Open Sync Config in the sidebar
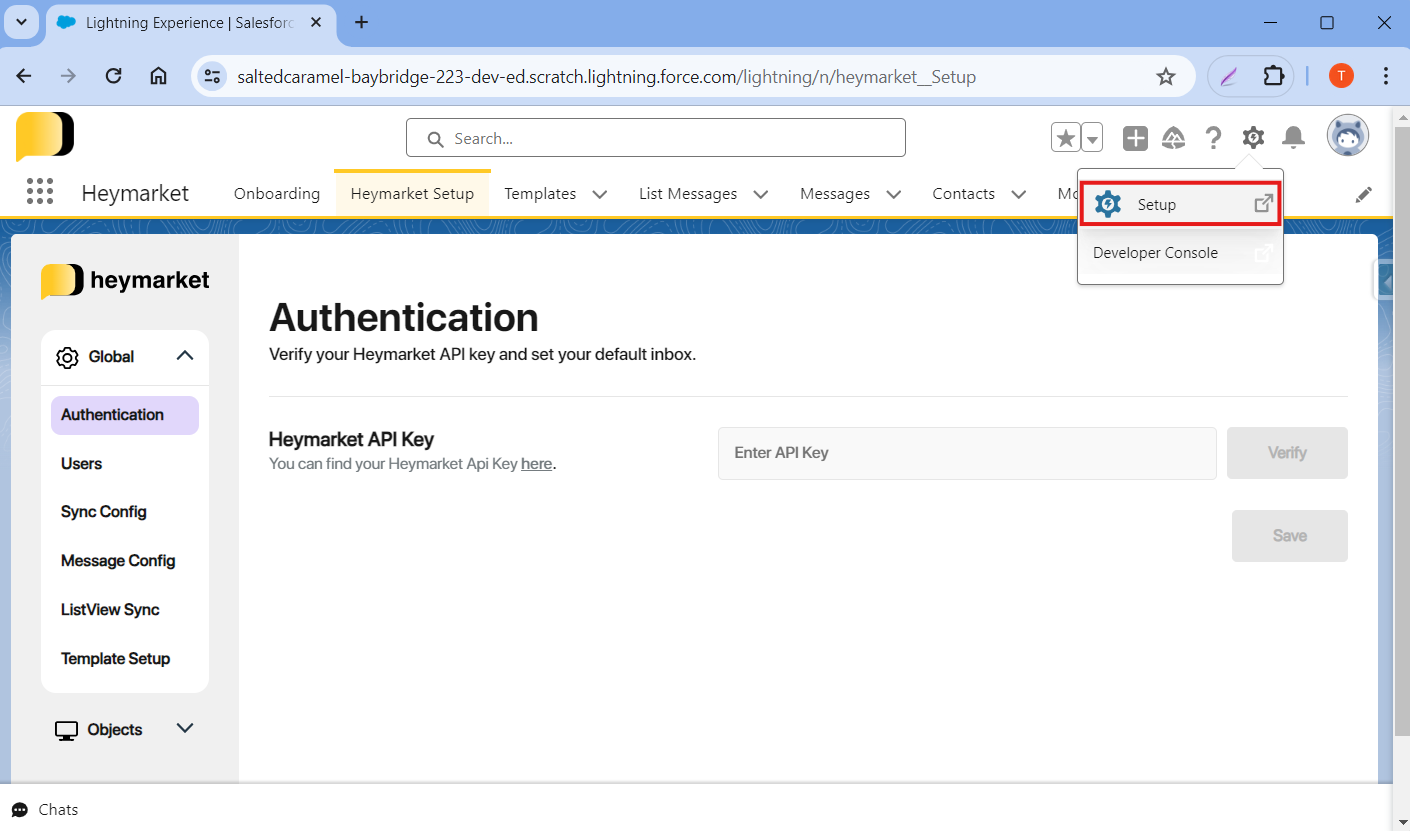 pos(104,512)
